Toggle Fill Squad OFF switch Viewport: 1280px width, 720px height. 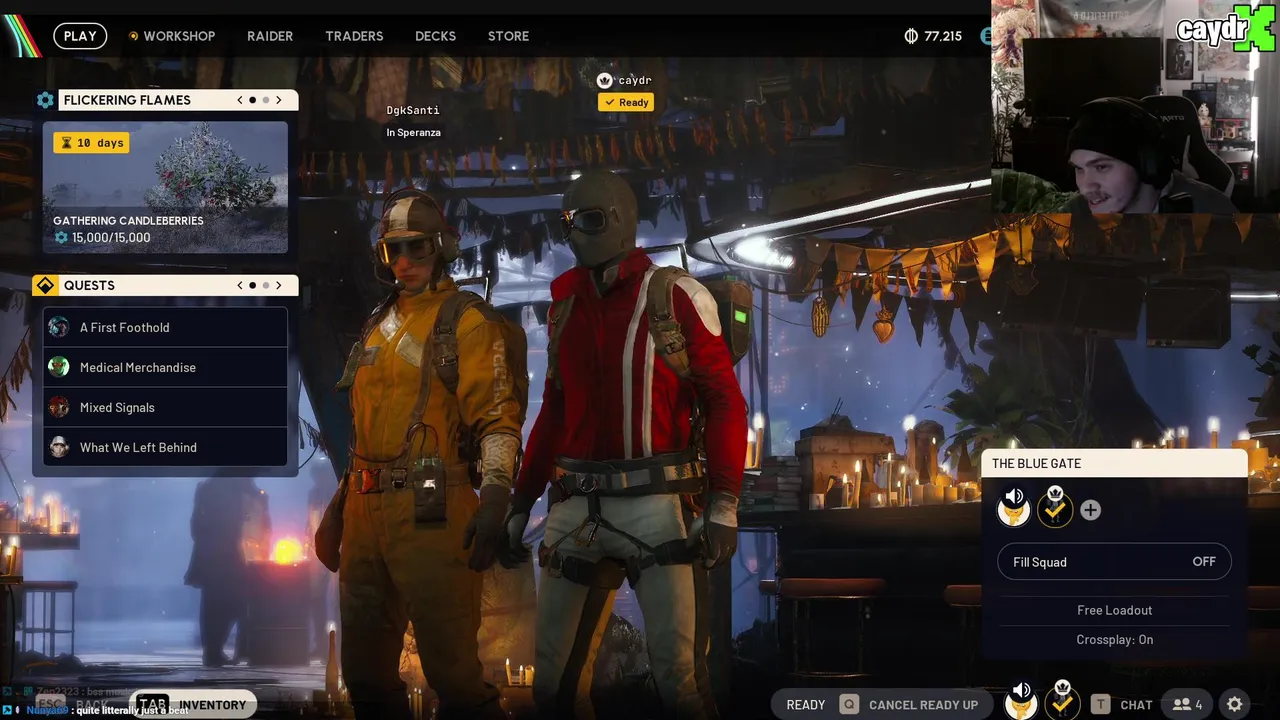click(x=1115, y=562)
